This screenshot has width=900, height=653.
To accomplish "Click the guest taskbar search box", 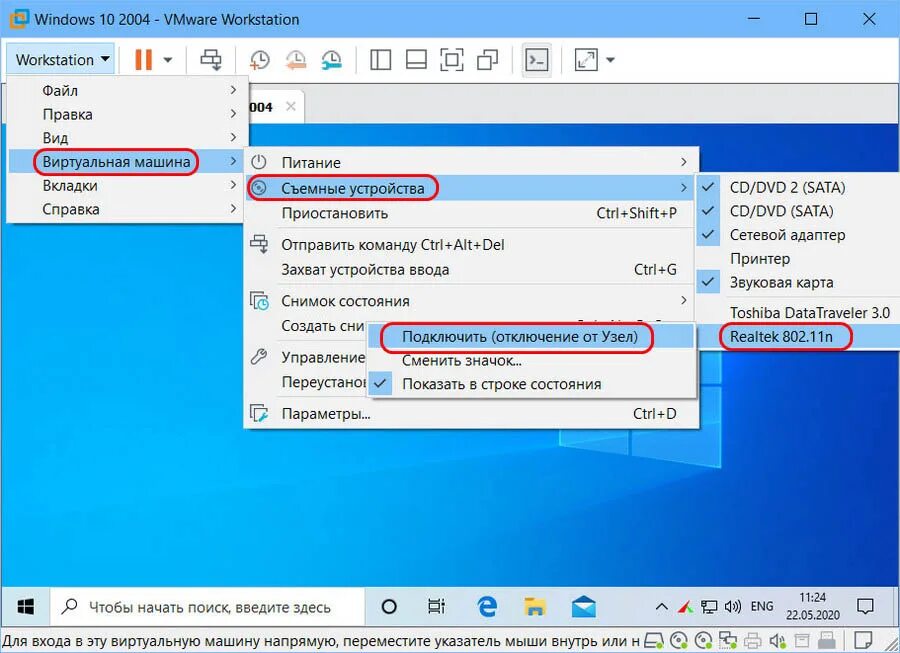I will (x=208, y=607).
